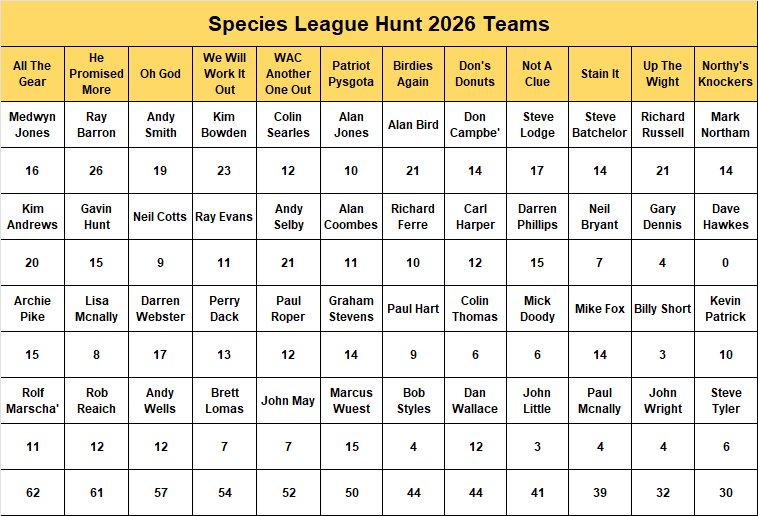758x516 pixels.
Task: Click the John May name cell
Action: 288,401
